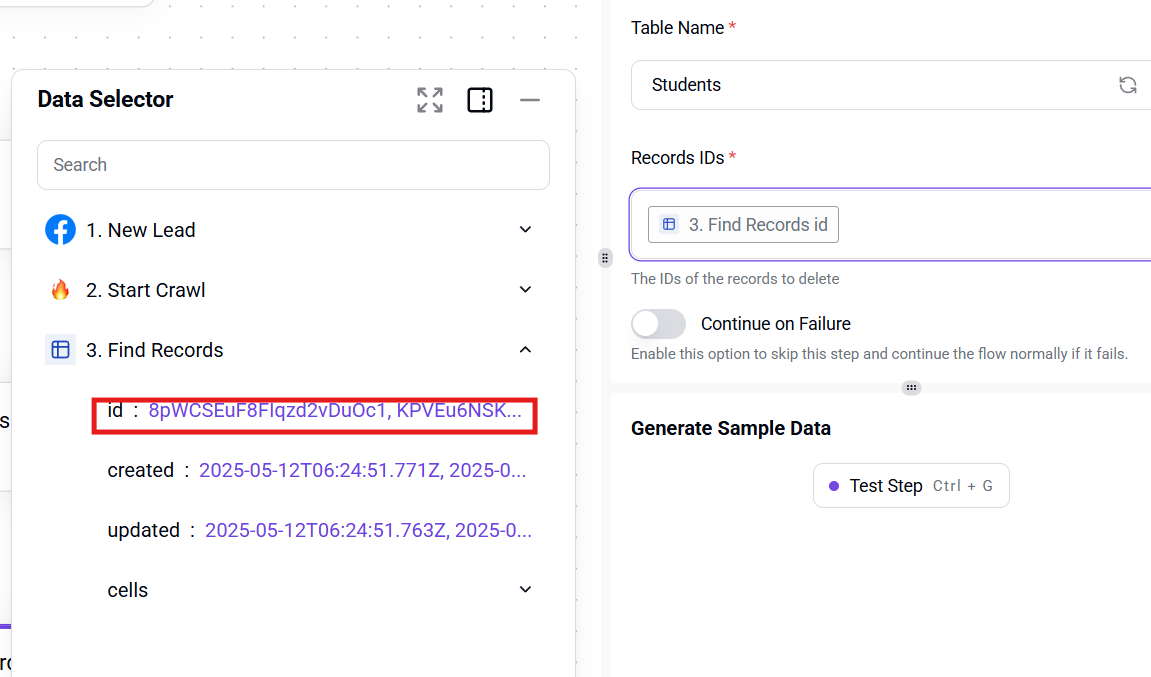The width and height of the screenshot is (1151, 677).
Task: Click the Records IDs input field
Action: pyautogui.click(x=990, y=225)
